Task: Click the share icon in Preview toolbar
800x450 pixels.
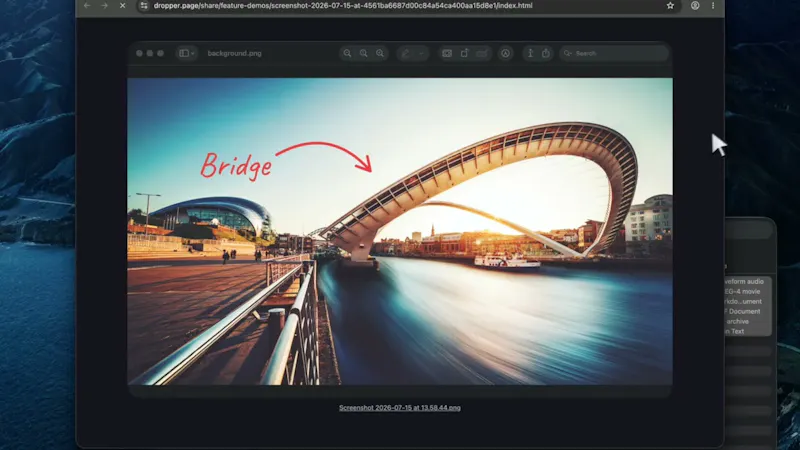Action: click(546, 53)
